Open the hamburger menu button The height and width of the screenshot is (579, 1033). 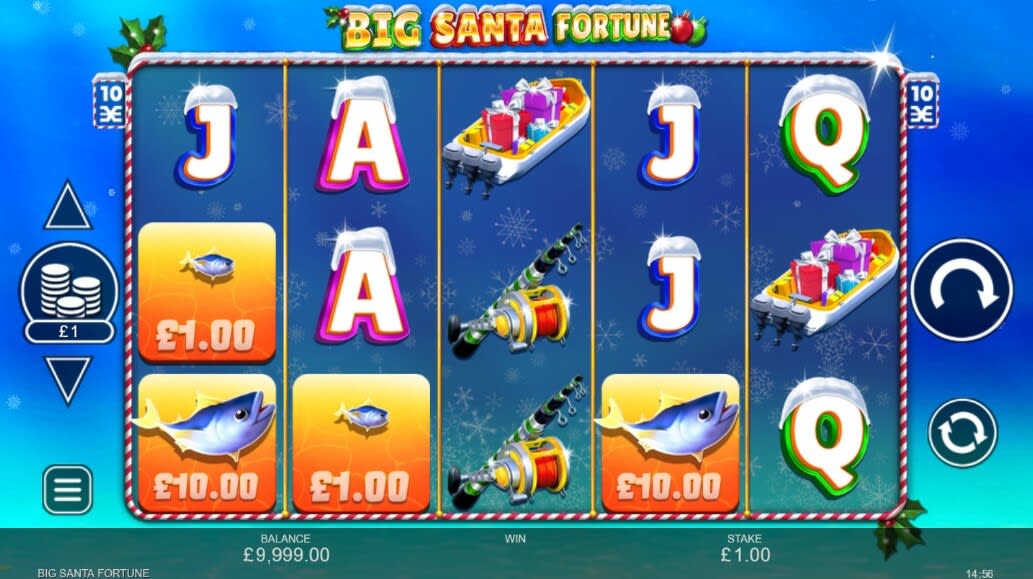tap(68, 489)
